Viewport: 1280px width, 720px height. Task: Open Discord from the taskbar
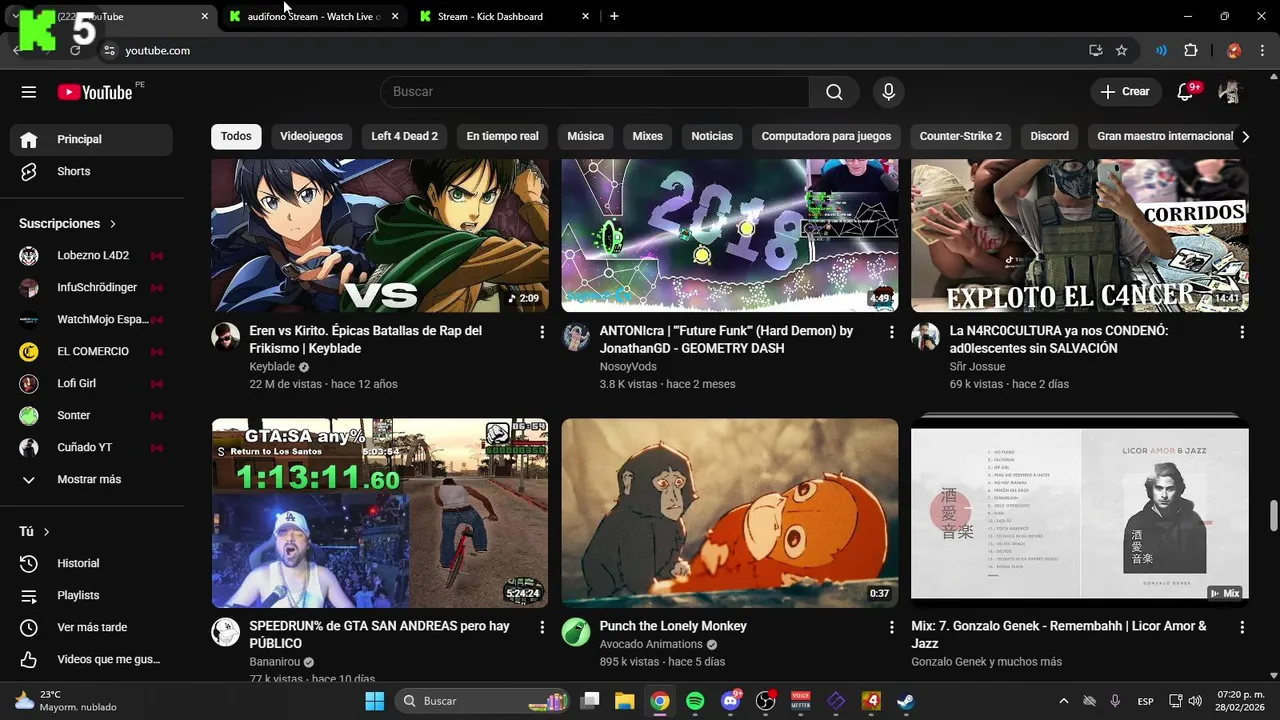(x=731, y=701)
